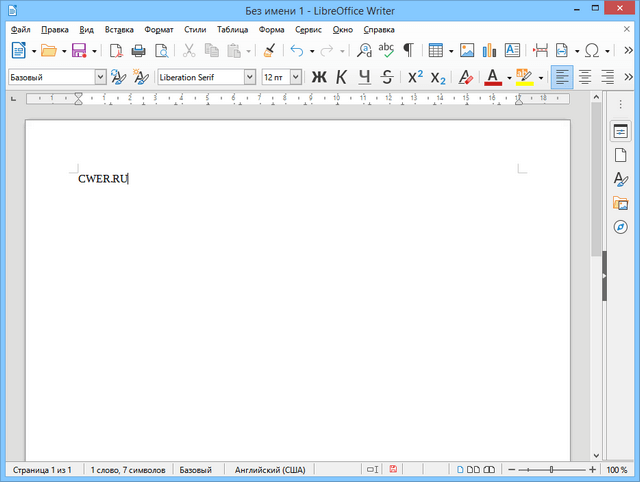Toggle underline (Ч) formatting

364,77
